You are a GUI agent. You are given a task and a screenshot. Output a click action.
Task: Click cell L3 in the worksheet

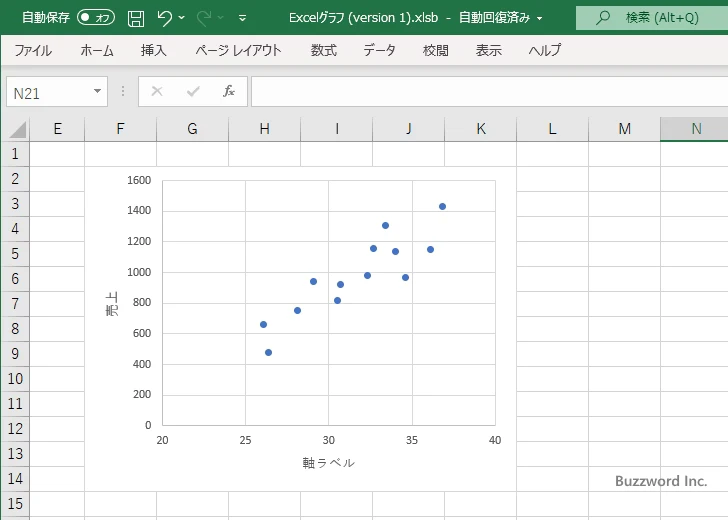[552, 204]
